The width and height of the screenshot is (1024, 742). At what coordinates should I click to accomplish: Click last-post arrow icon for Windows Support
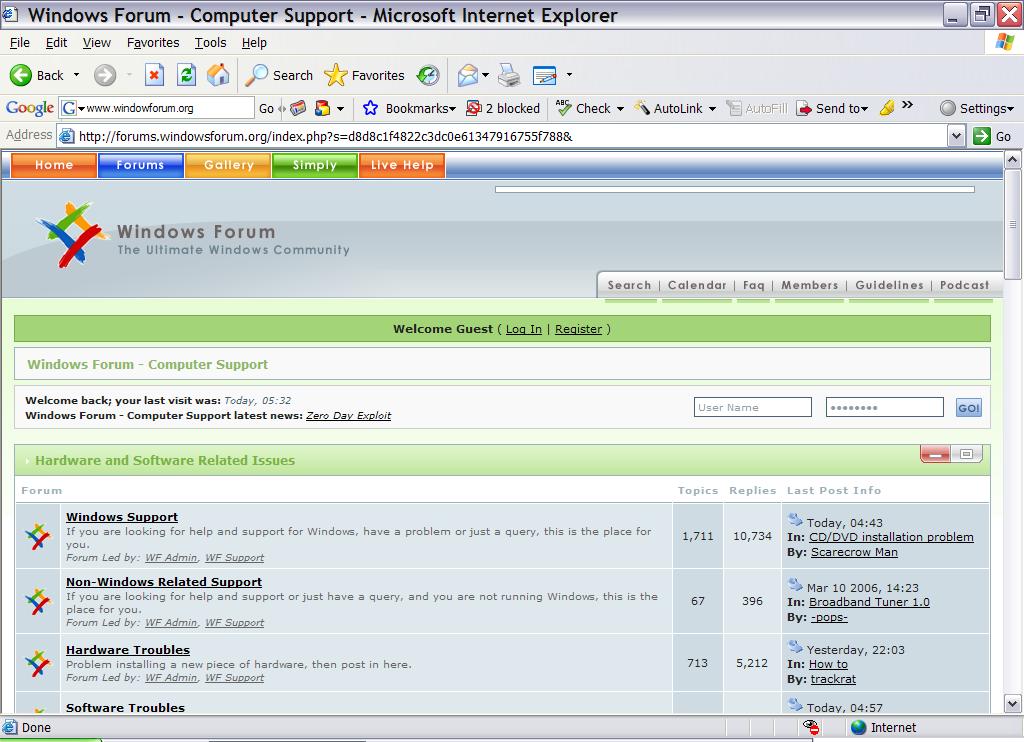795,520
